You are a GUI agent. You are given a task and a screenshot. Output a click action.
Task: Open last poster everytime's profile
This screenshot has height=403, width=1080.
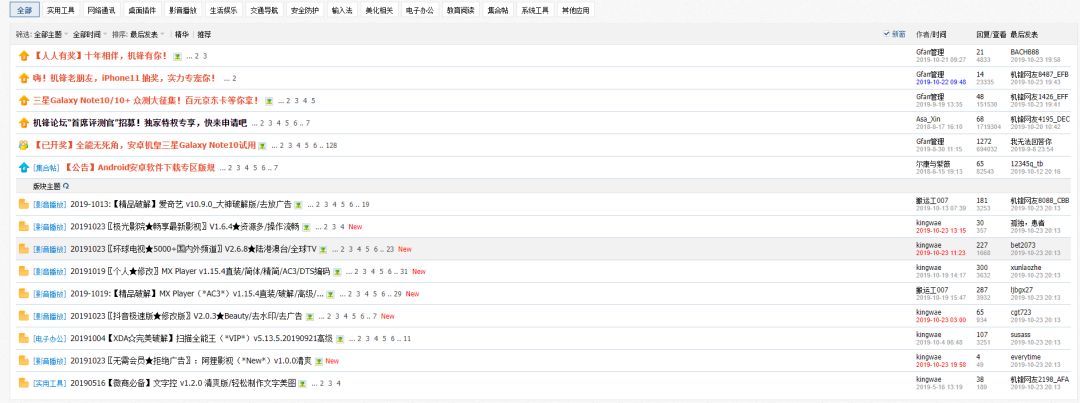tap(1026, 357)
